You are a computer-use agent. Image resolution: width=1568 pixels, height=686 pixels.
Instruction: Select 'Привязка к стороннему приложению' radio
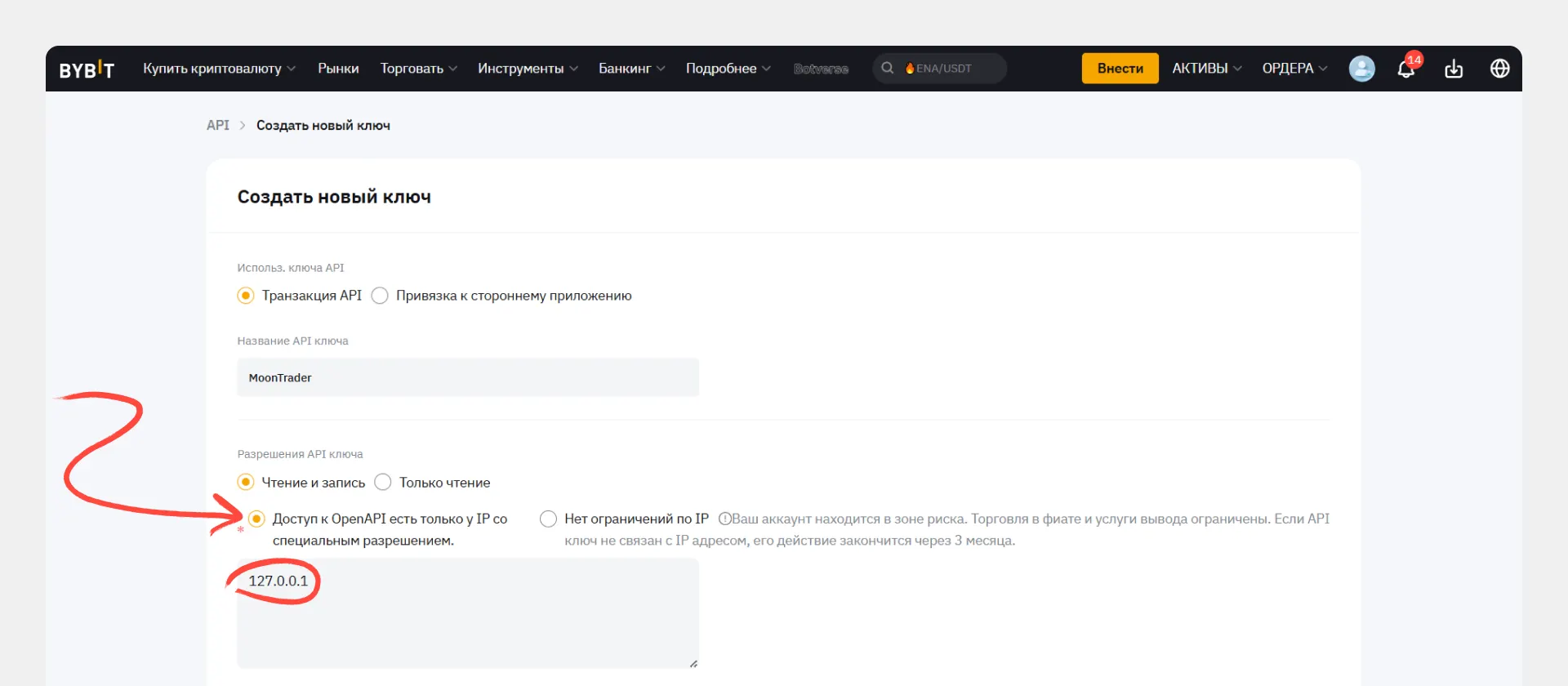click(x=380, y=296)
